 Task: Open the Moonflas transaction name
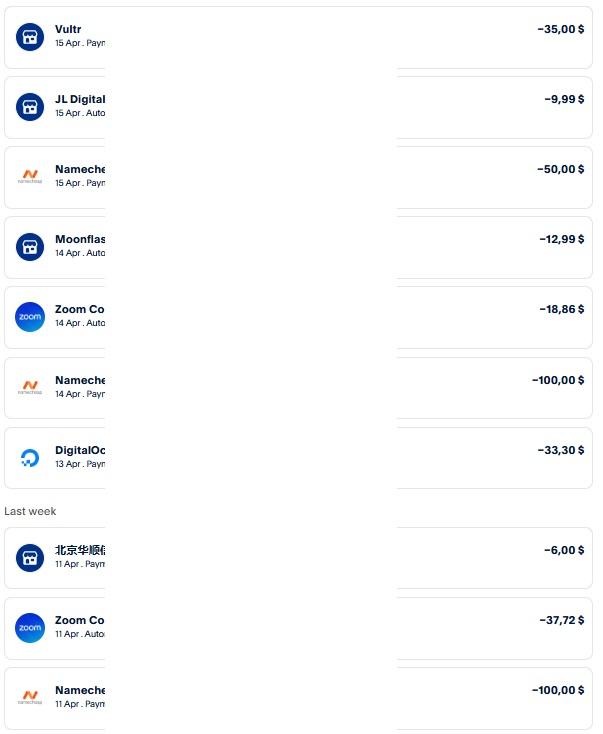click(79, 239)
